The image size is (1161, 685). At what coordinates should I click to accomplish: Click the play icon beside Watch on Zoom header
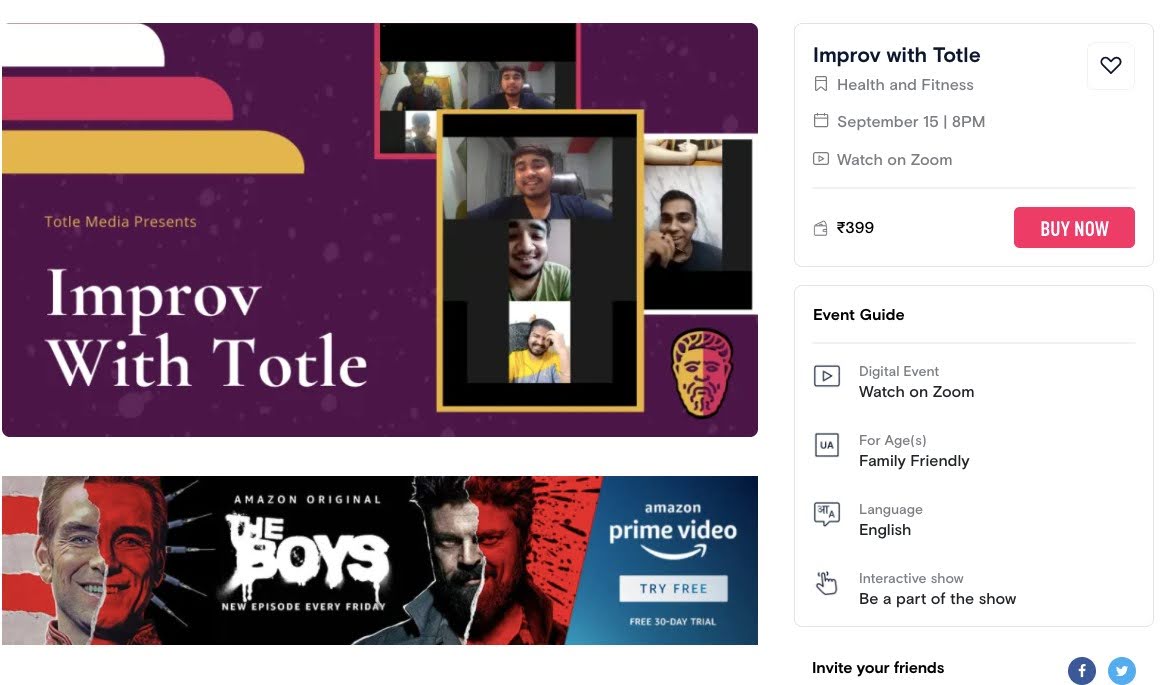[820, 158]
